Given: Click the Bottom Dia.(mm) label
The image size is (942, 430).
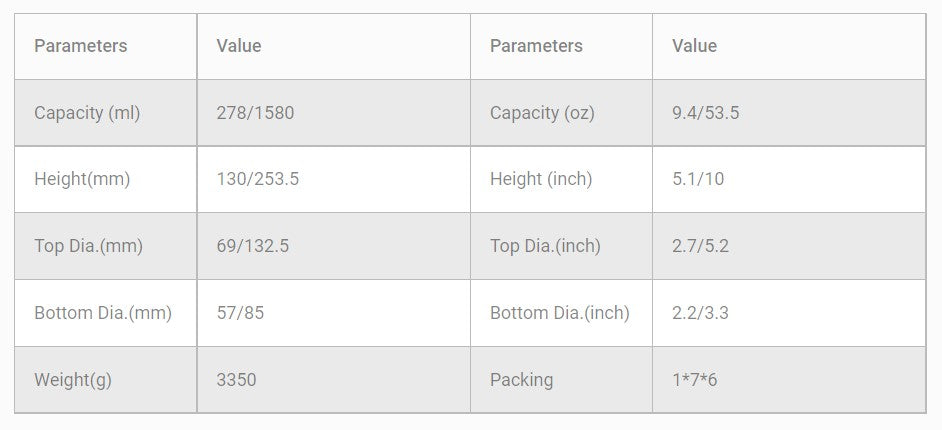Looking at the screenshot, I should (103, 313).
